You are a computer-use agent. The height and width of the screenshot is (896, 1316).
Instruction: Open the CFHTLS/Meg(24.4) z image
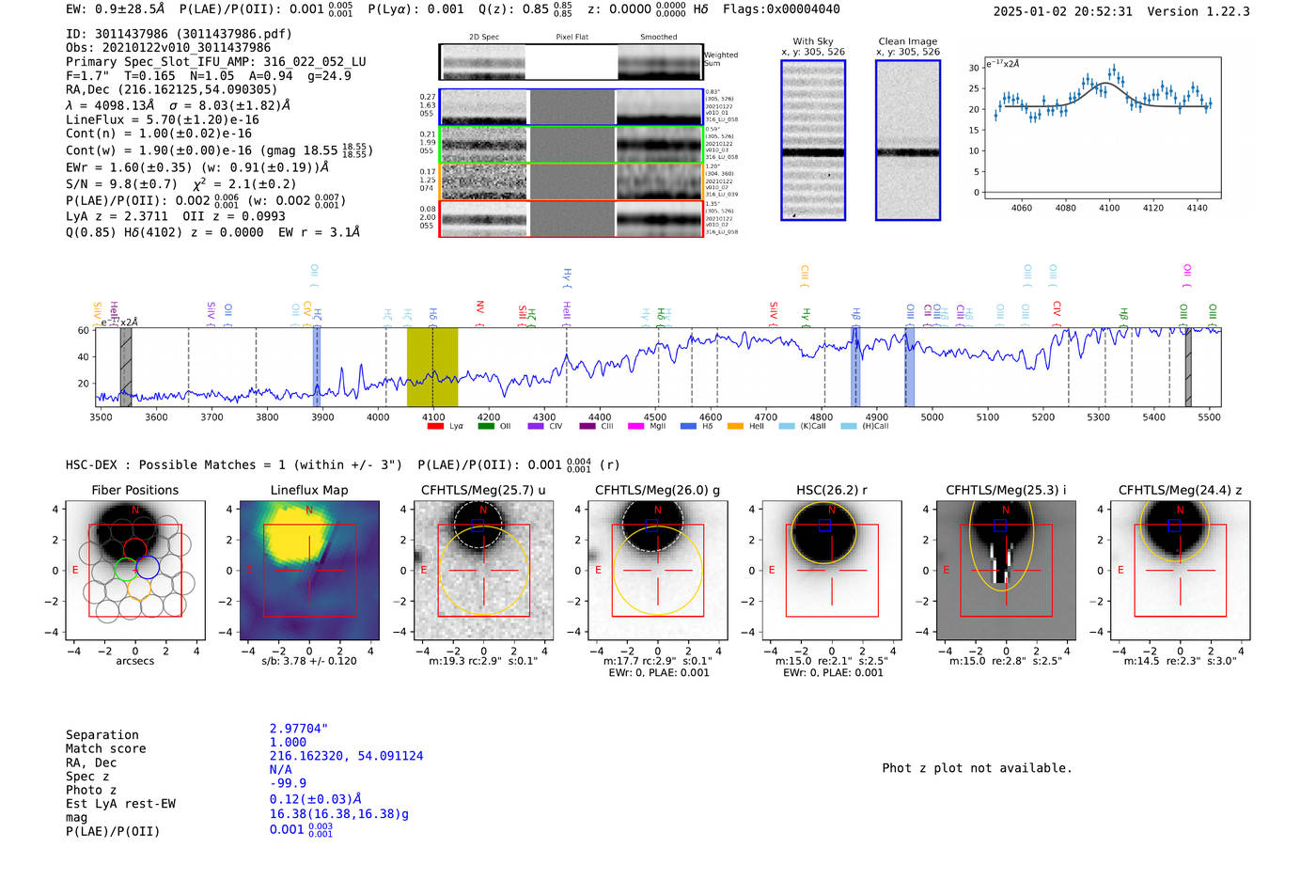[1180, 571]
